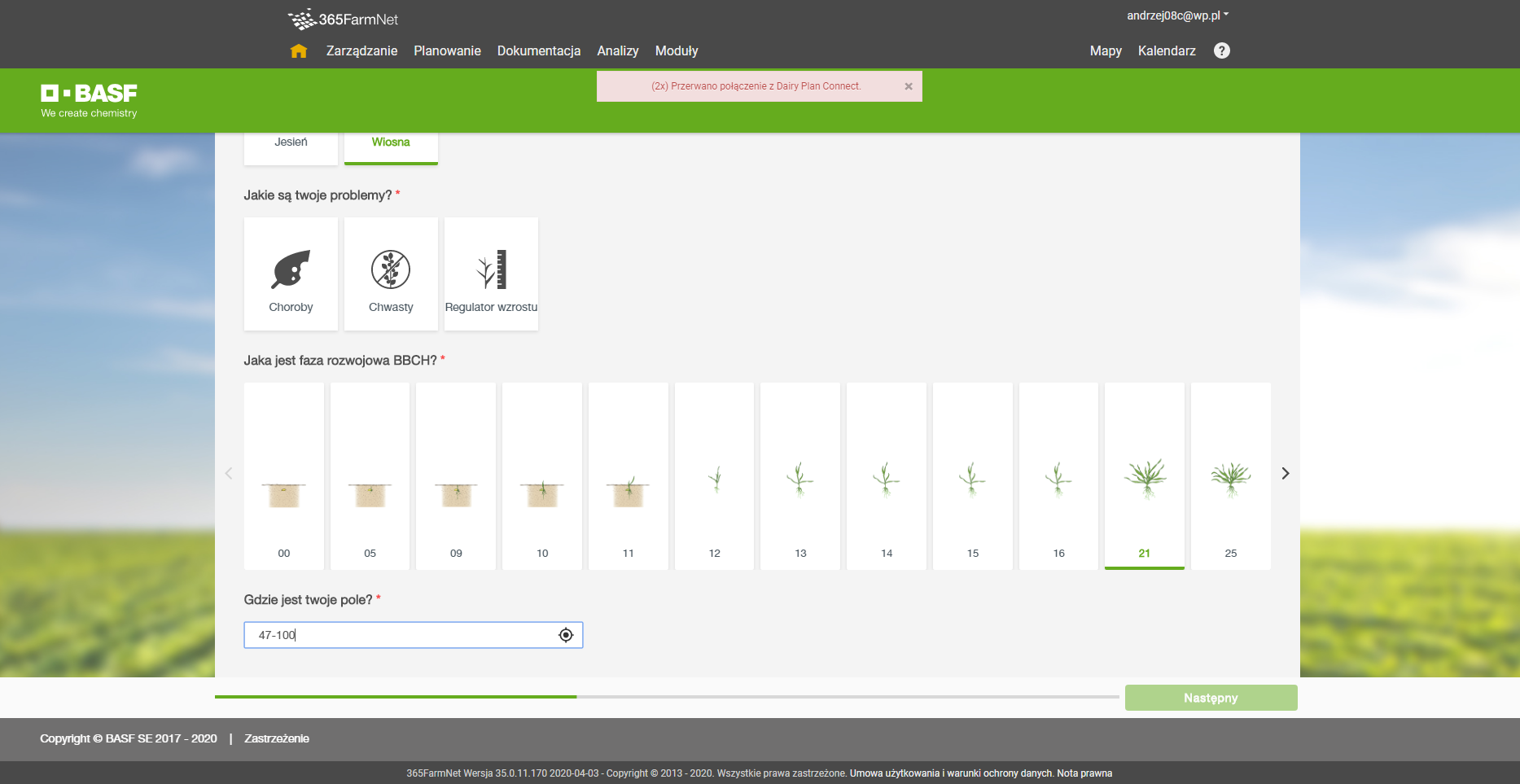Viewport: 1520px width, 784px height.
Task: Choose the Regulator wzrostu tile
Action: point(491,274)
